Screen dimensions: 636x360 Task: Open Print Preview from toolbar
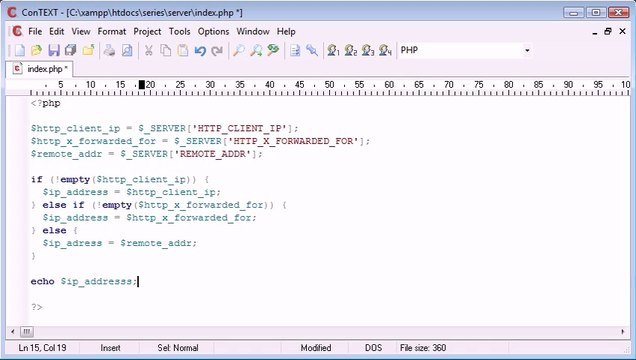tap(127, 50)
